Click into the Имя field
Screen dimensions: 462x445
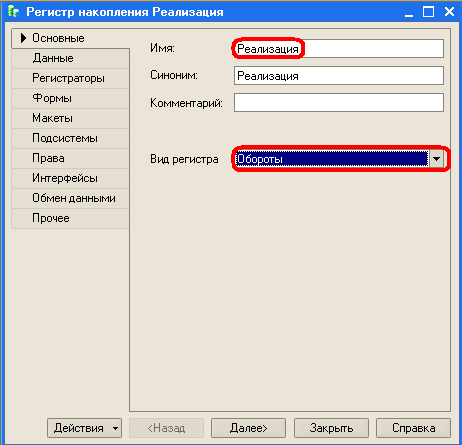339,49
